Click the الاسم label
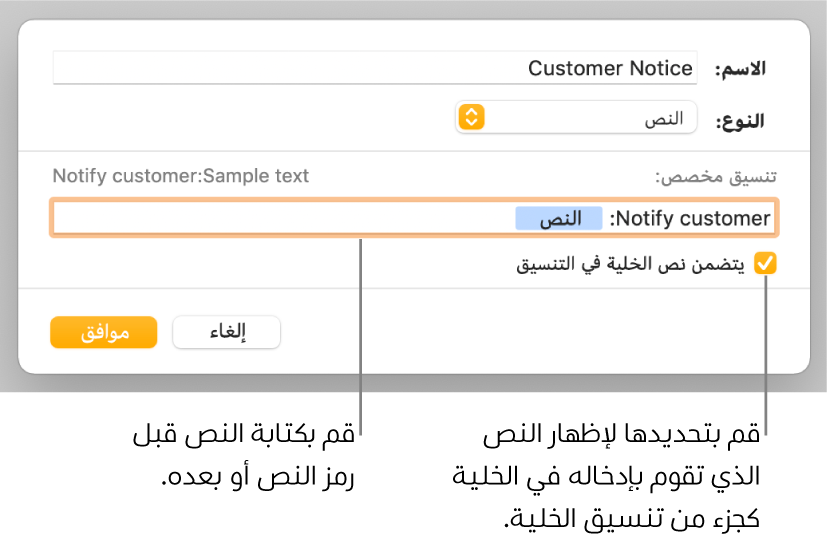The image size is (827, 540). coord(738,69)
